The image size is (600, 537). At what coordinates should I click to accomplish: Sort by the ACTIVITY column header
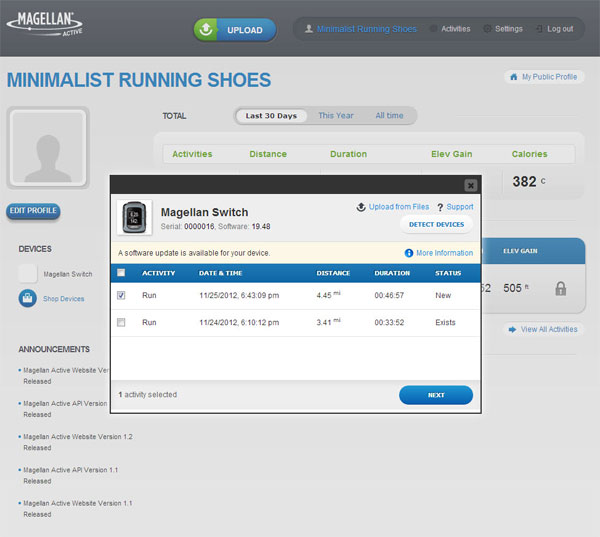(158, 273)
